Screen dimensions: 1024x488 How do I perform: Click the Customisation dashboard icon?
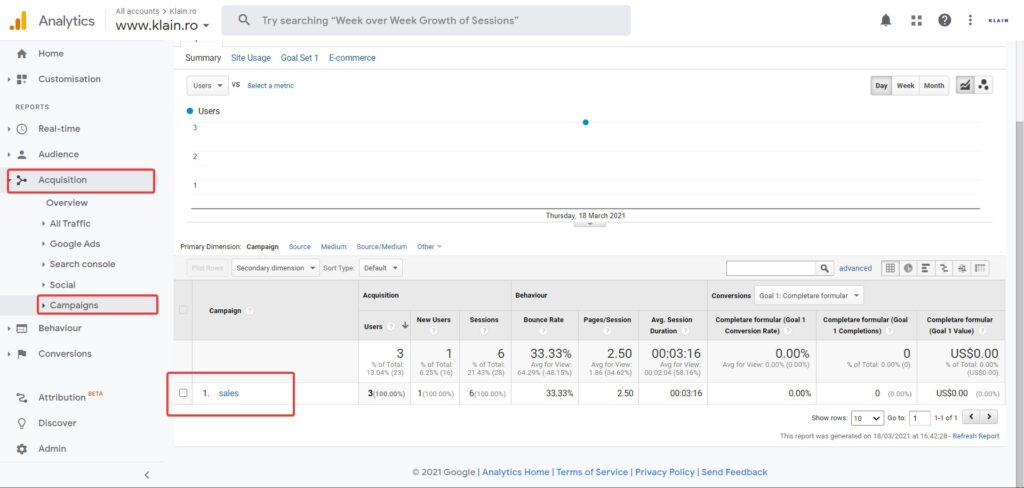[x=22, y=79]
